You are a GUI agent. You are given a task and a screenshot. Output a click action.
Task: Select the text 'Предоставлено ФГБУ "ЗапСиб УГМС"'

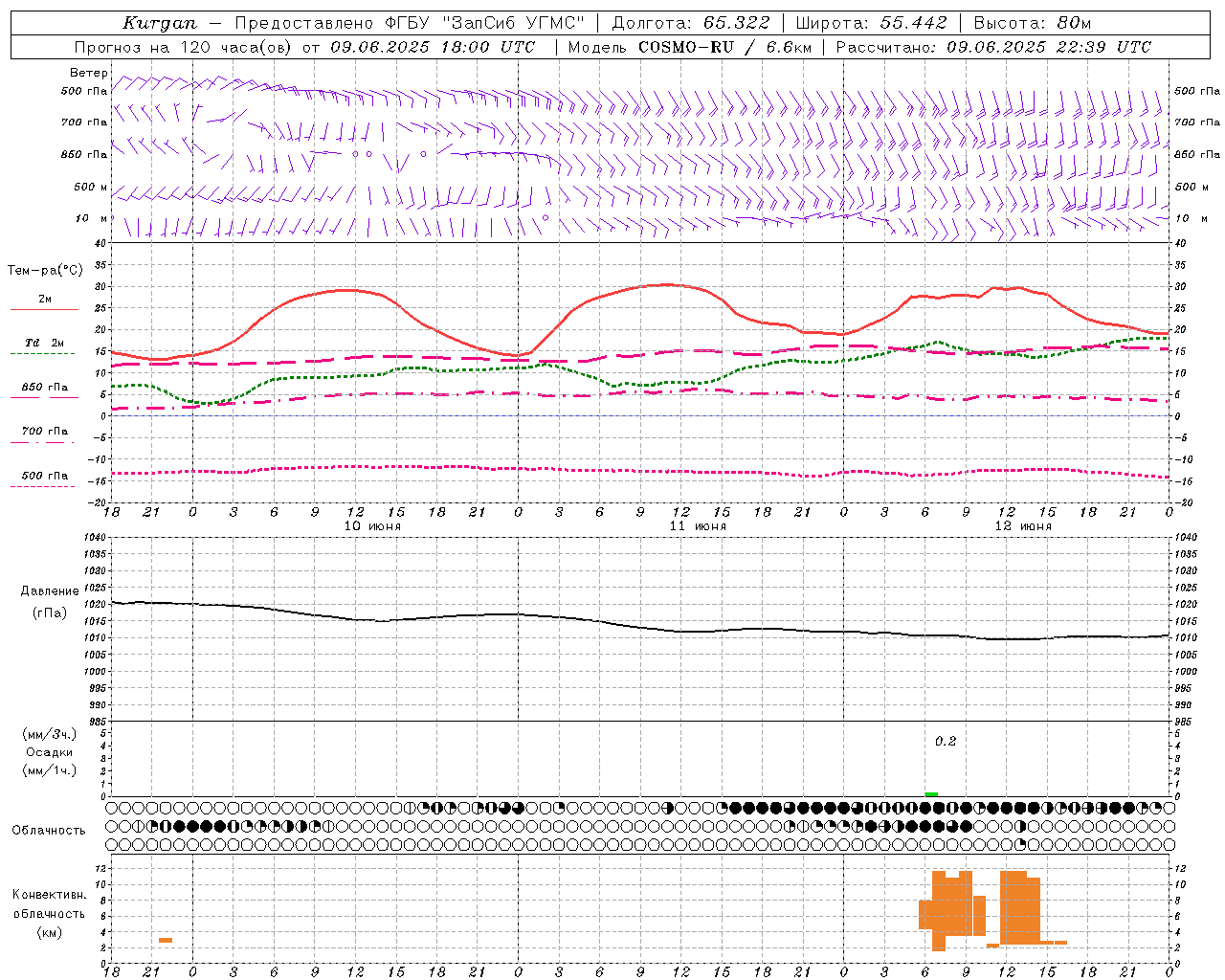click(x=410, y=23)
